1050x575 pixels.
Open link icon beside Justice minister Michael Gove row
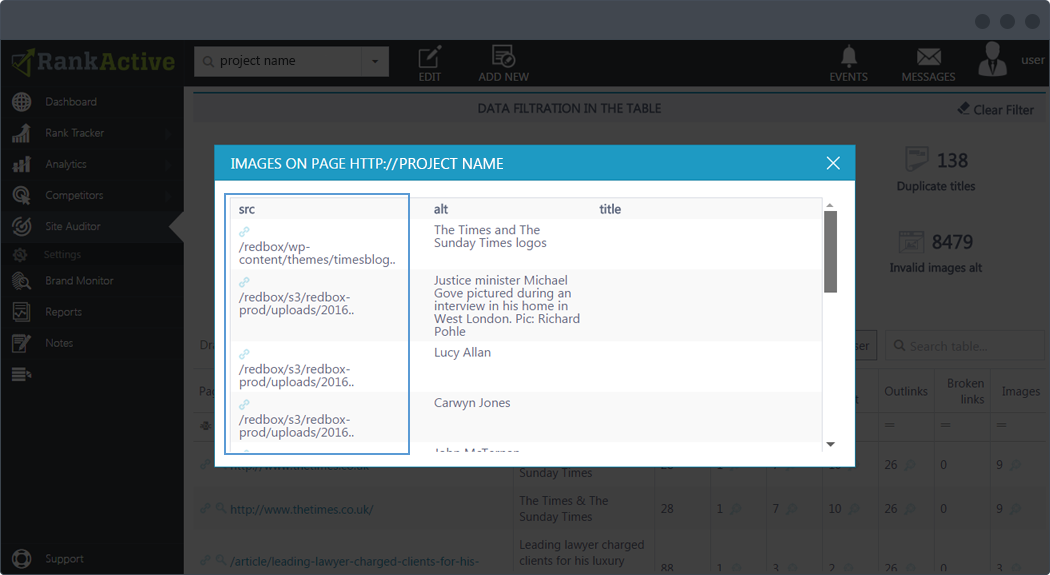244,282
